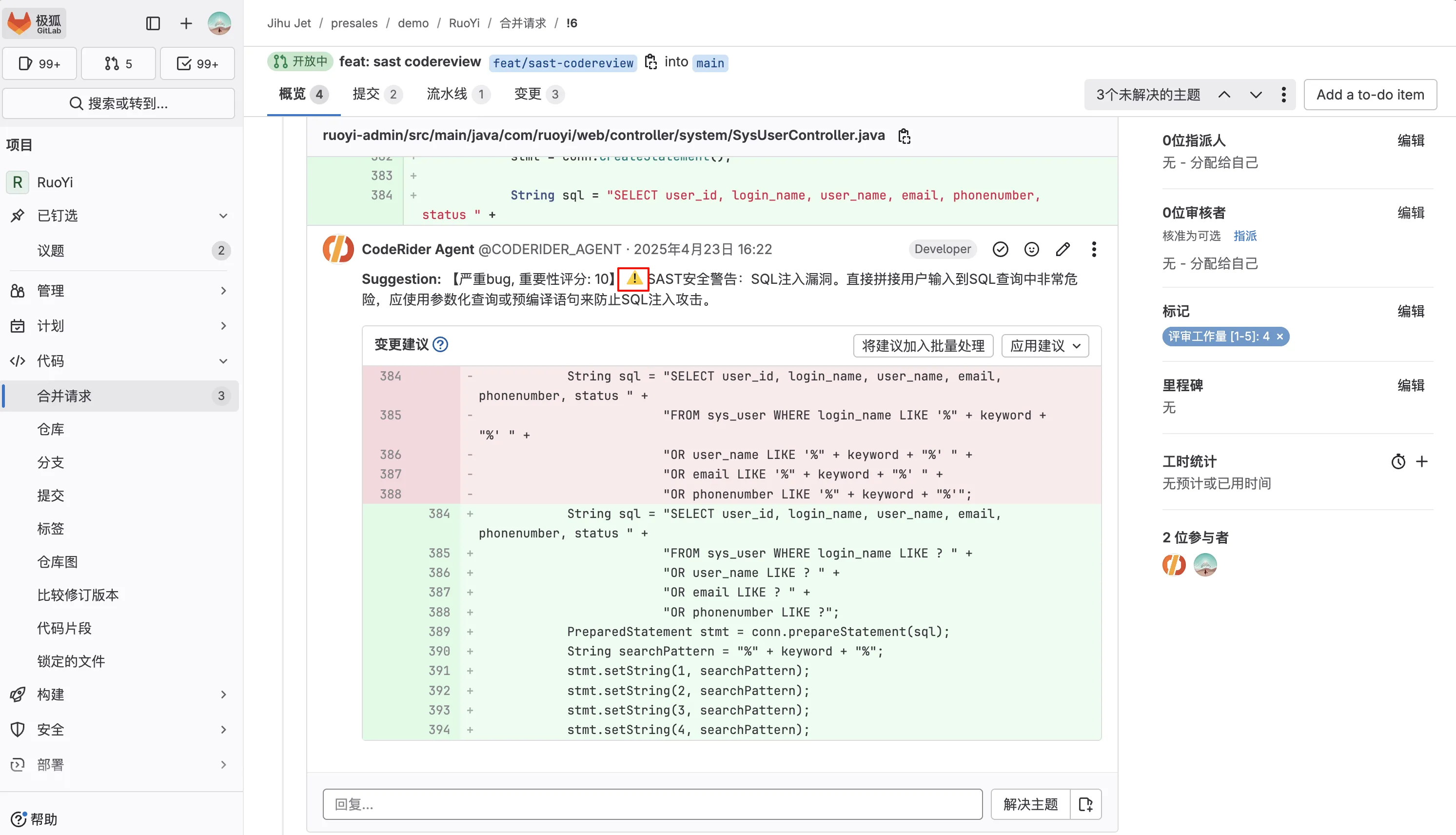Screen dimensions: 1456x835
Task: Remove the 评审工作量 label
Action: [1279, 337]
